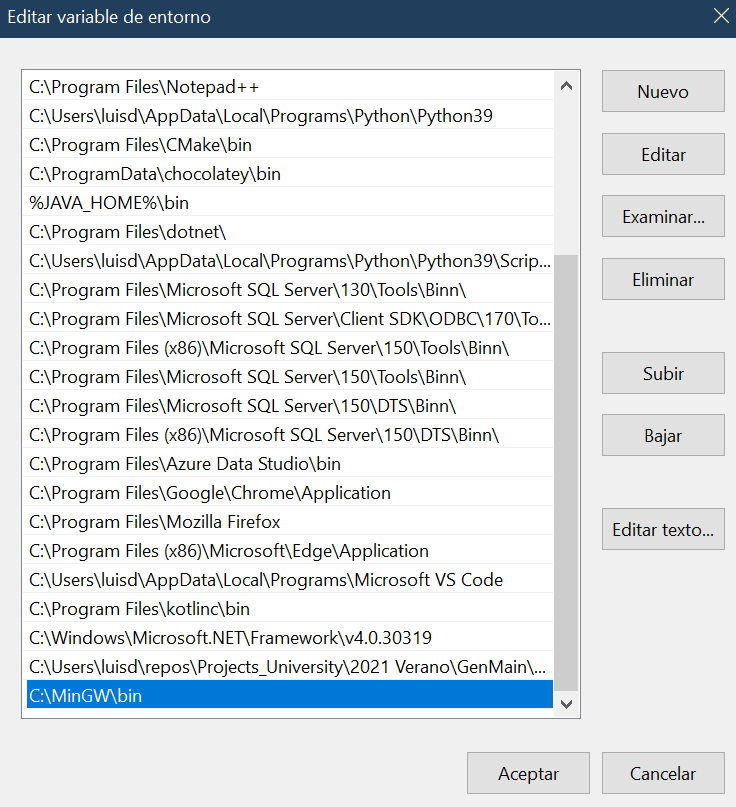The image size is (736, 807).
Task: Select the truncated Python39\Scrip... entry
Action: coord(290,261)
